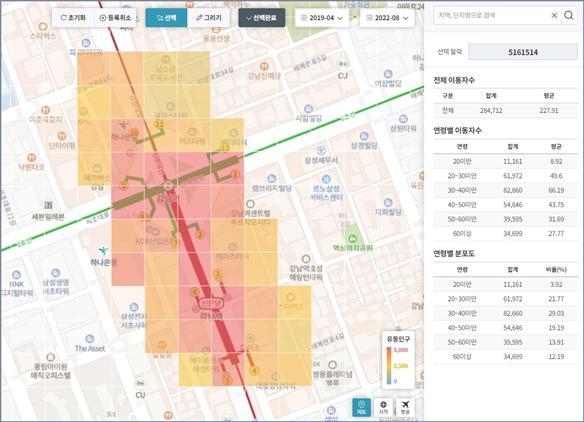Switch to the aerial airplane view icon
The height and width of the screenshot is (422, 584).
click(x=405, y=407)
